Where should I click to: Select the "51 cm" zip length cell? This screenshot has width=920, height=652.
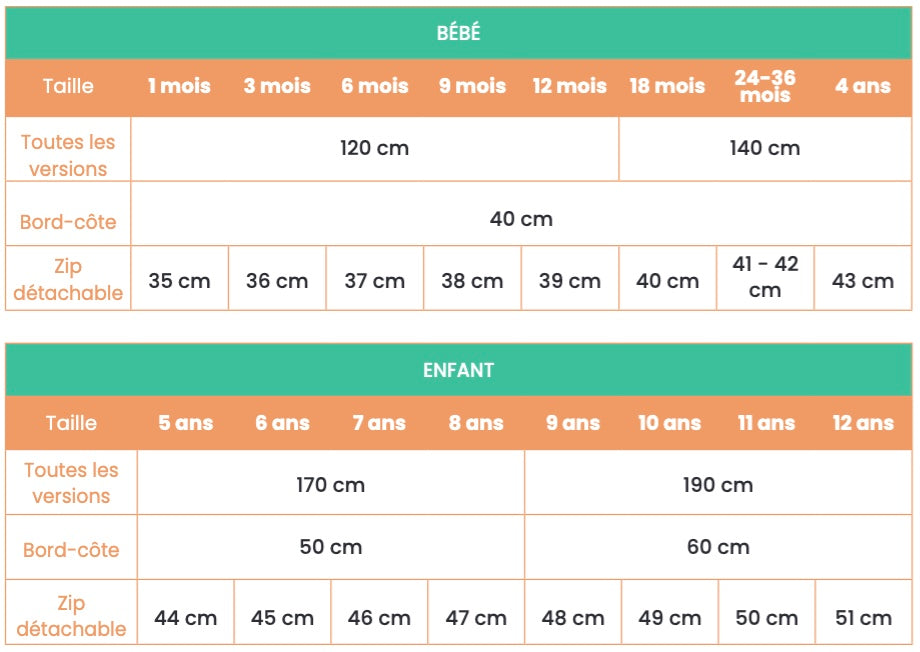point(864,618)
